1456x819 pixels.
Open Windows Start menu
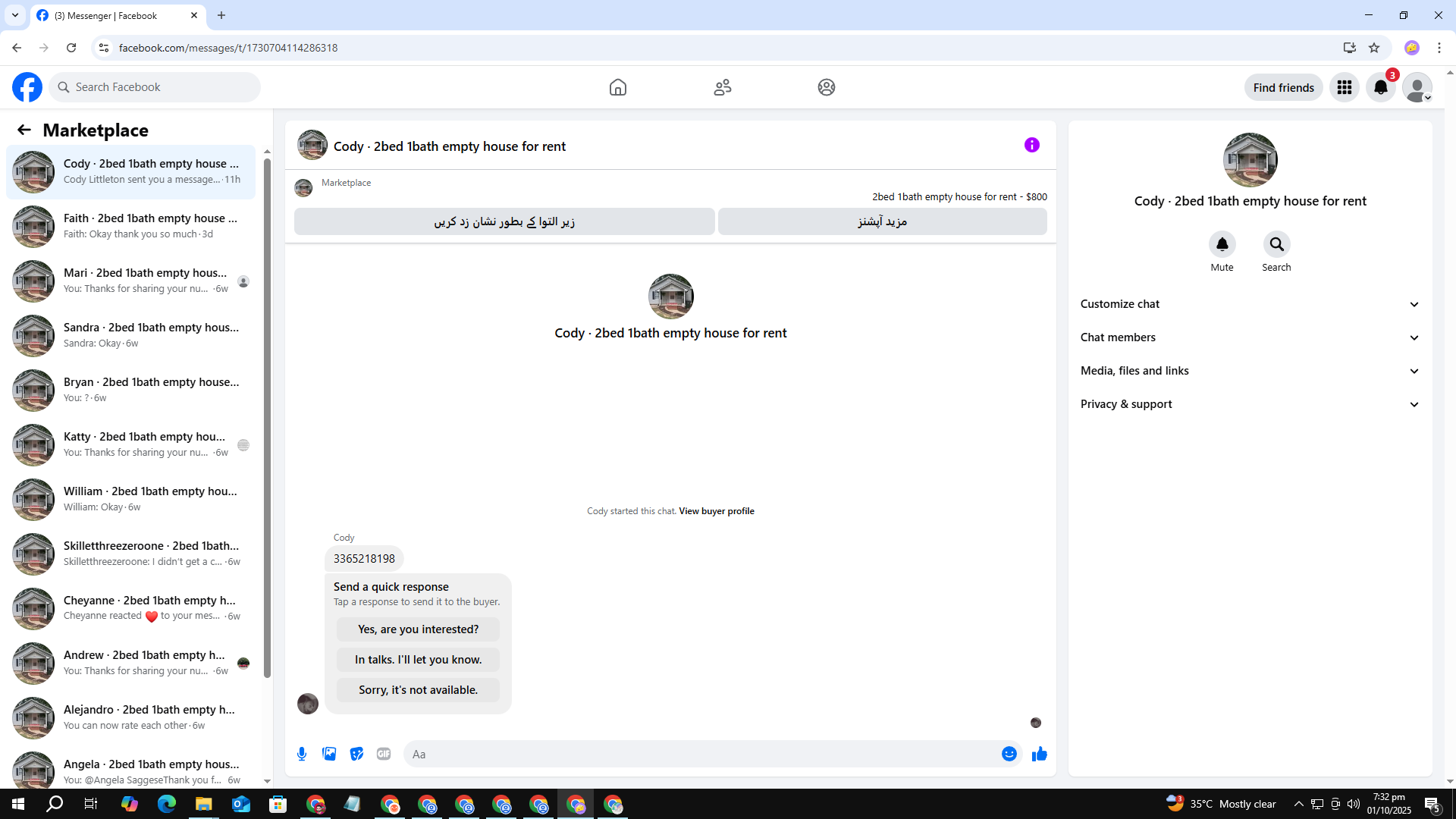tap(18, 804)
